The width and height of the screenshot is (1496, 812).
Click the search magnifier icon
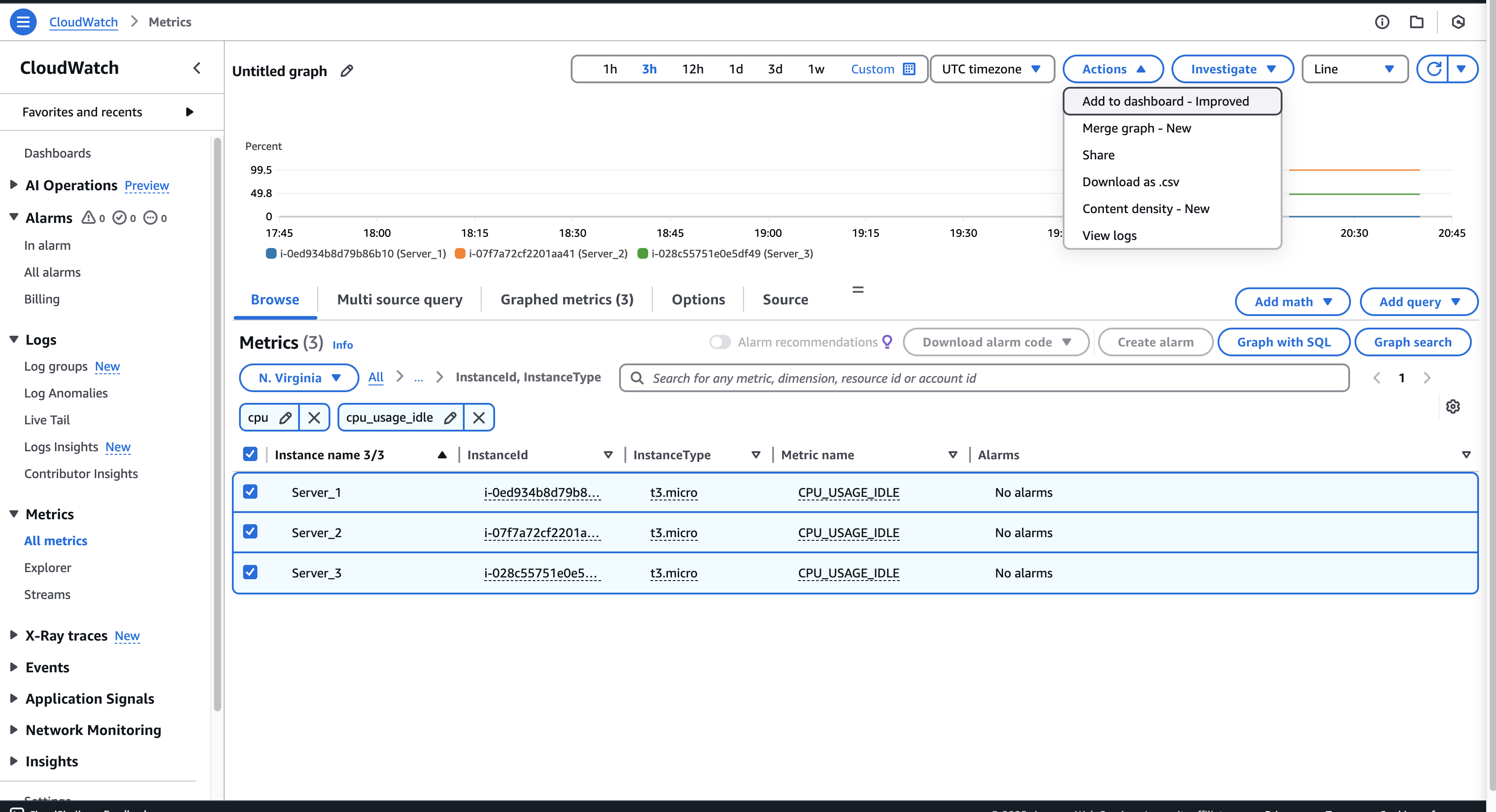tap(637, 378)
